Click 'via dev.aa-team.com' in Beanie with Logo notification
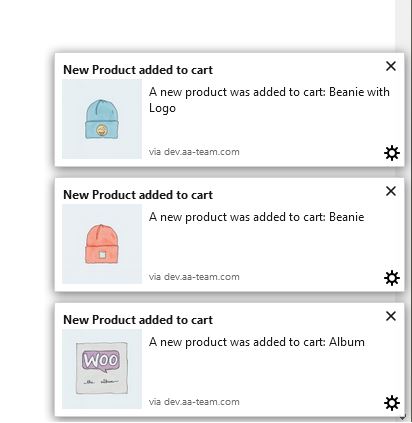This screenshot has height=423, width=412. click(x=194, y=152)
